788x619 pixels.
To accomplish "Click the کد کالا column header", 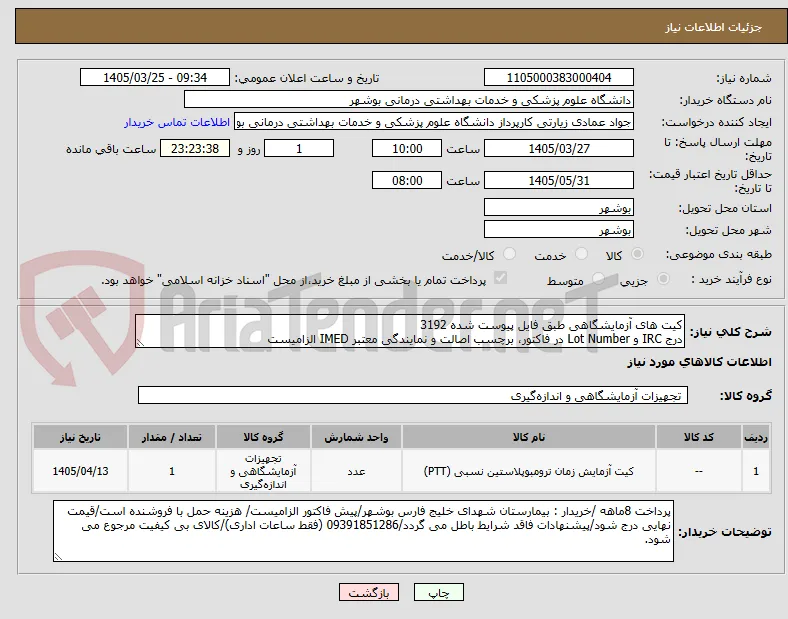I will point(699,438).
